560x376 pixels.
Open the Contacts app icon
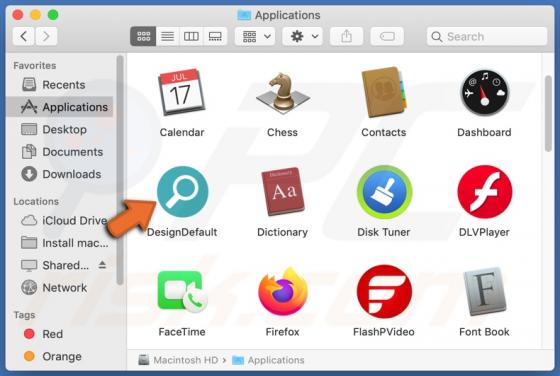click(x=384, y=92)
